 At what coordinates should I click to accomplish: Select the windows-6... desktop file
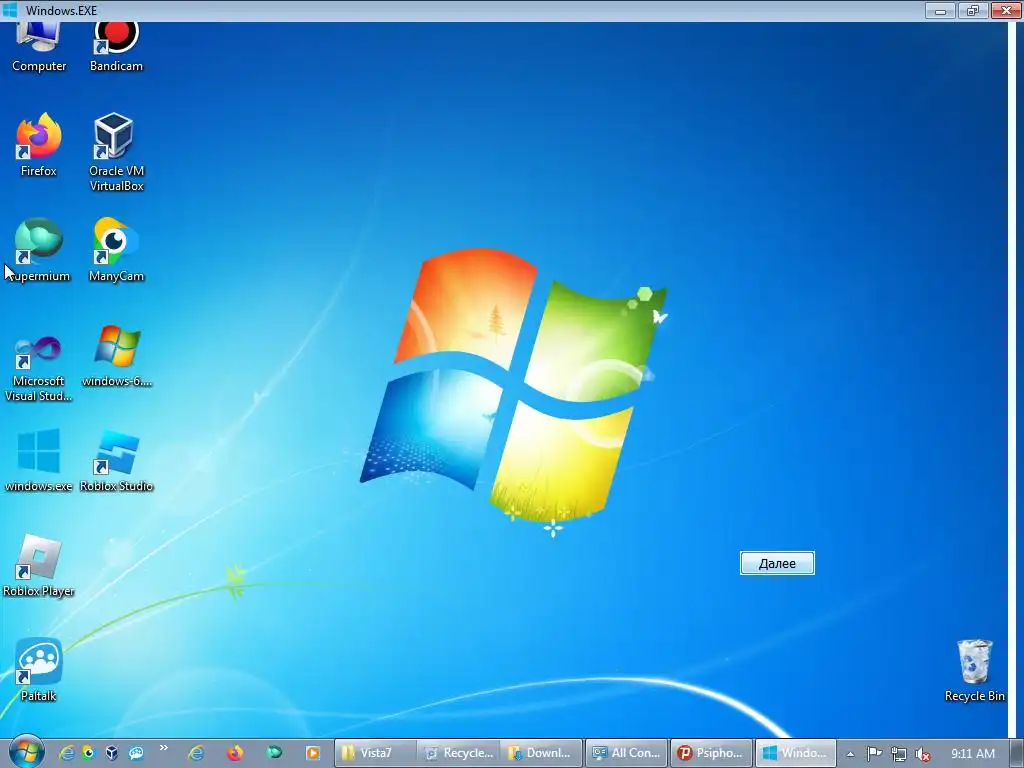tap(116, 355)
